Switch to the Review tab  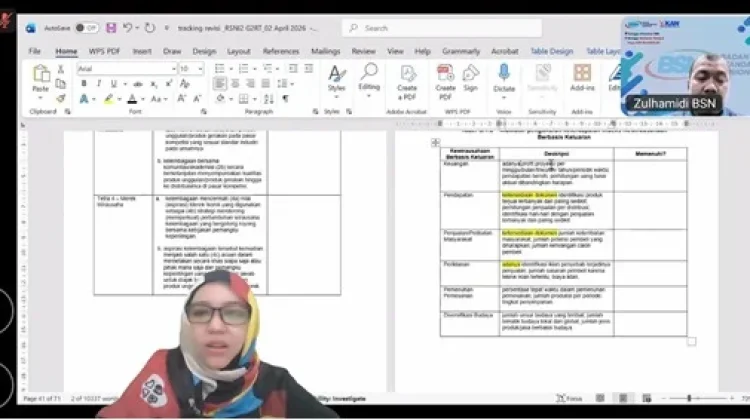pos(364,51)
